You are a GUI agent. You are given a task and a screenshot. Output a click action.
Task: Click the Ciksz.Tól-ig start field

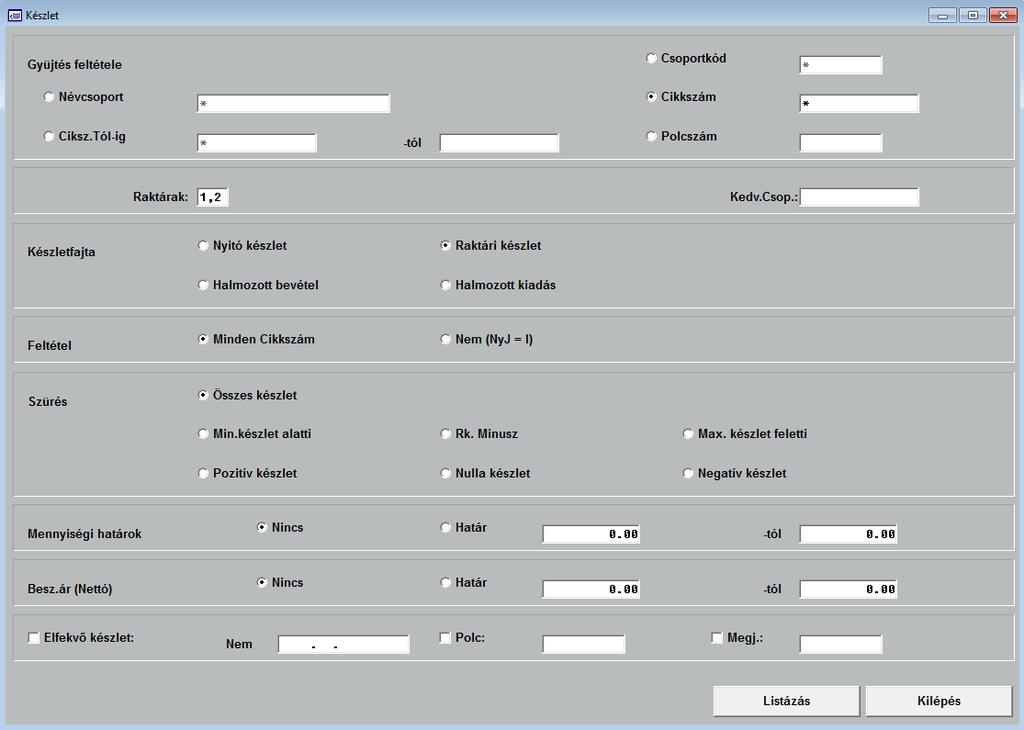tap(257, 143)
